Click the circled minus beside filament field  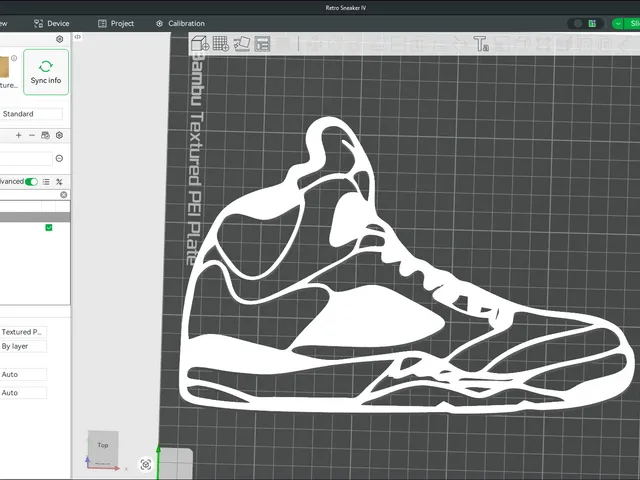tap(59, 158)
